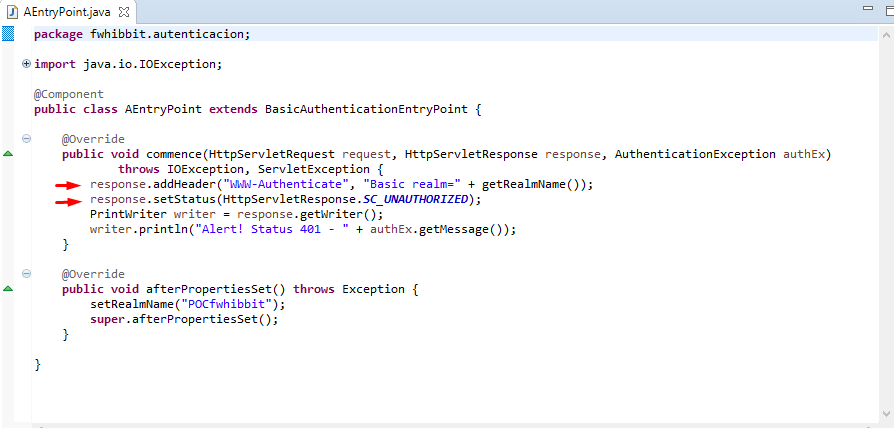This screenshot has width=894, height=428.
Task: Click override marker beside afterPropertiesSet method
Action: click(8, 289)
